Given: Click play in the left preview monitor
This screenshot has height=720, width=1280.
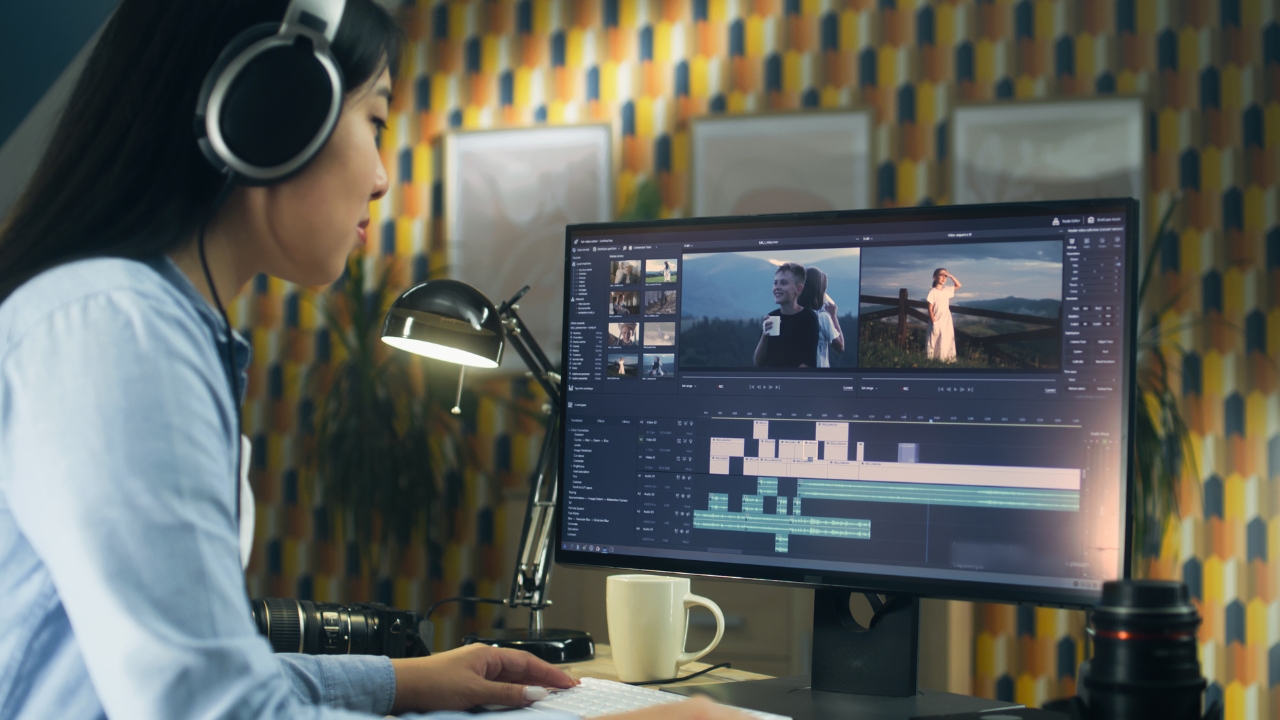Looking at the screenshot, I should pyautogui.click(x=766, y=387).
